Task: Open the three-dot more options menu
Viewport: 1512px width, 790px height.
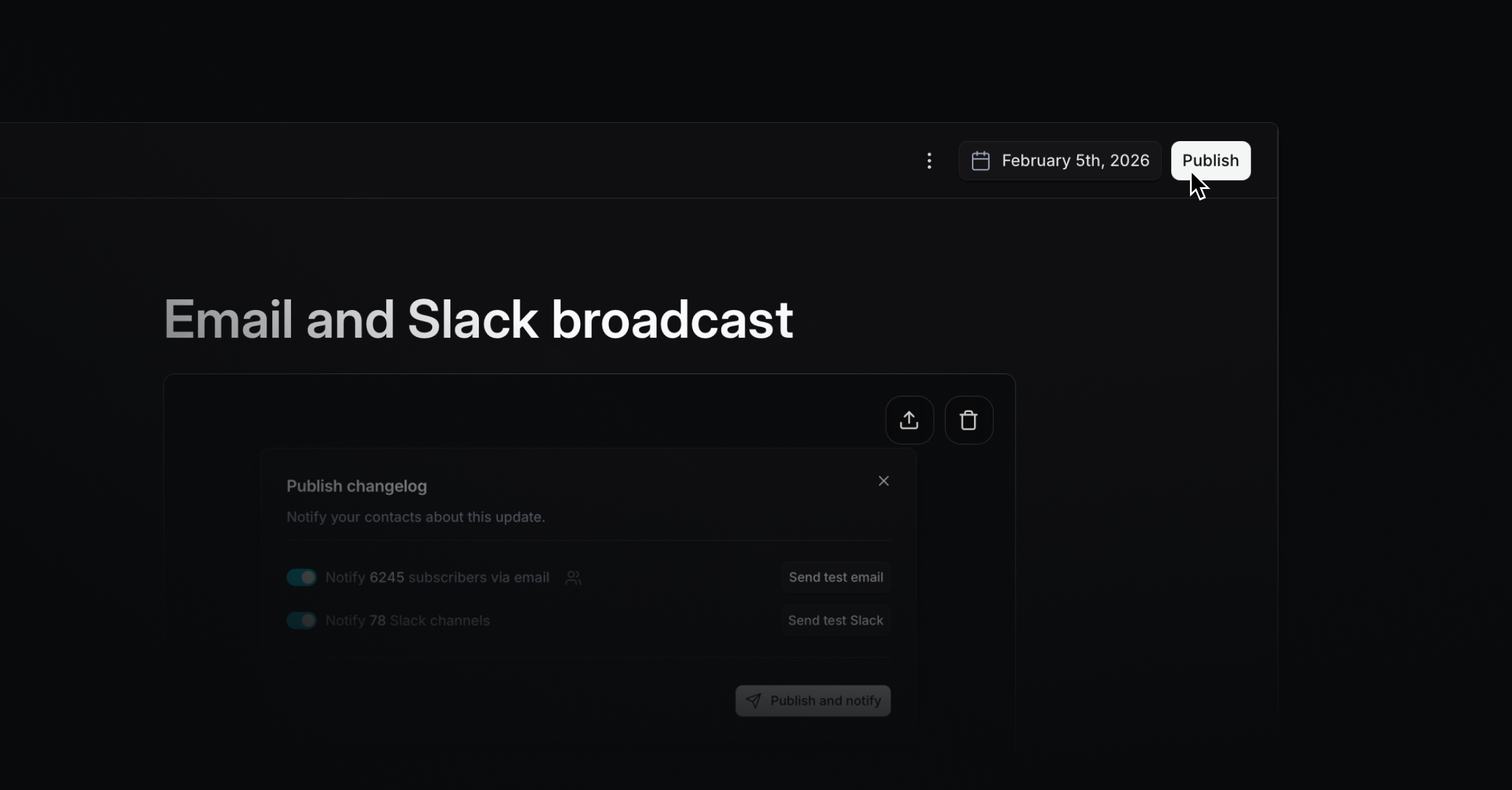Action: pos(929,161)
